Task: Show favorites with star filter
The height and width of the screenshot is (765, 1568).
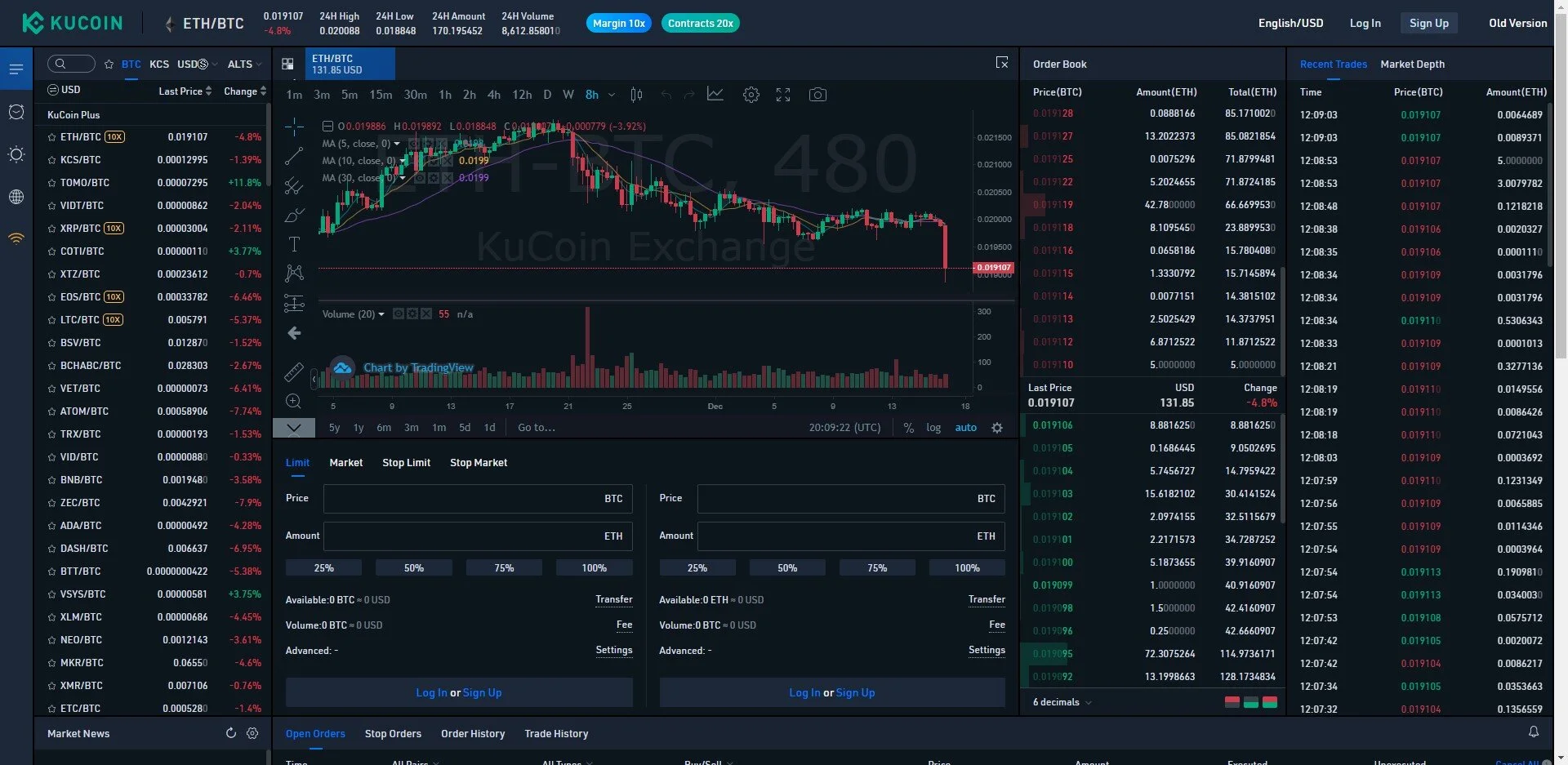Action: click(109, 64)
